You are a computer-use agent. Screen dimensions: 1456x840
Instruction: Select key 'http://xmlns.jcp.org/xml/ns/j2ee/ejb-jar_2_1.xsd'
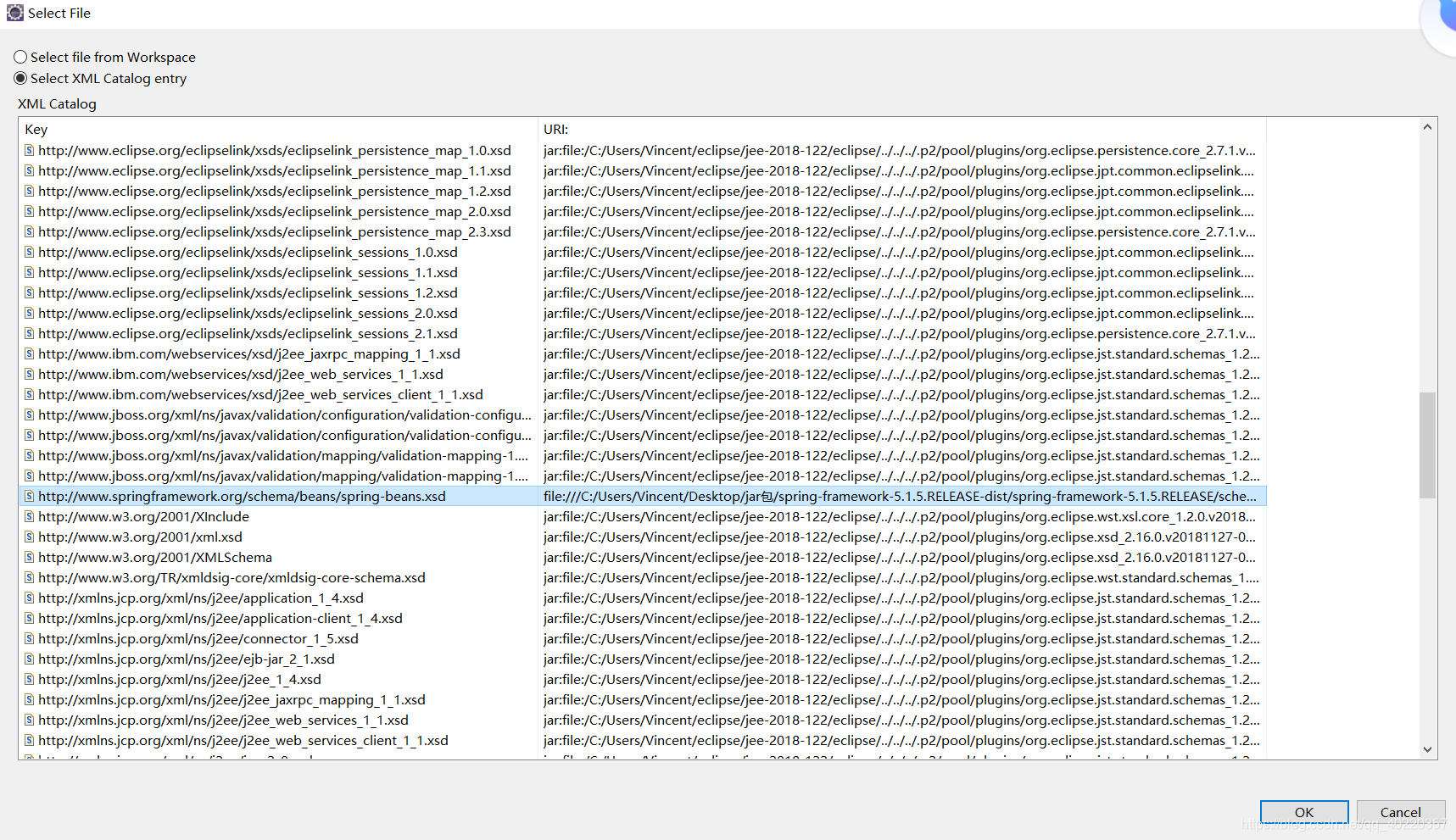[x=187, y=659]
